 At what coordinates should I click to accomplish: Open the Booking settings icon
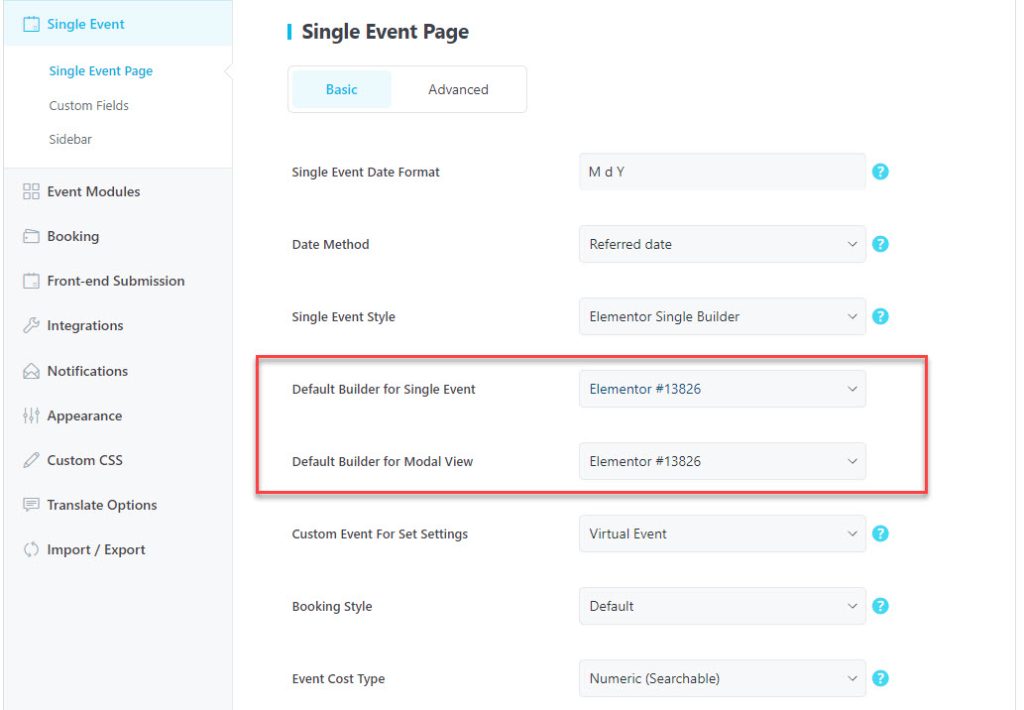coord(31,236)
